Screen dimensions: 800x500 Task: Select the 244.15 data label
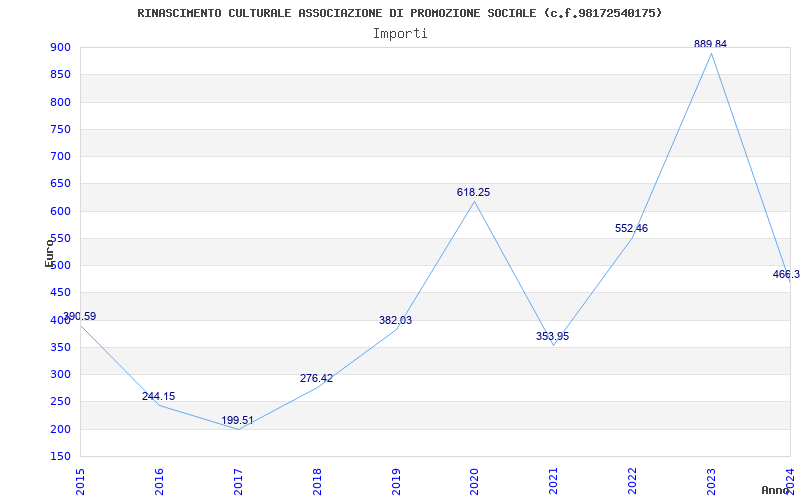click(158, 396)
